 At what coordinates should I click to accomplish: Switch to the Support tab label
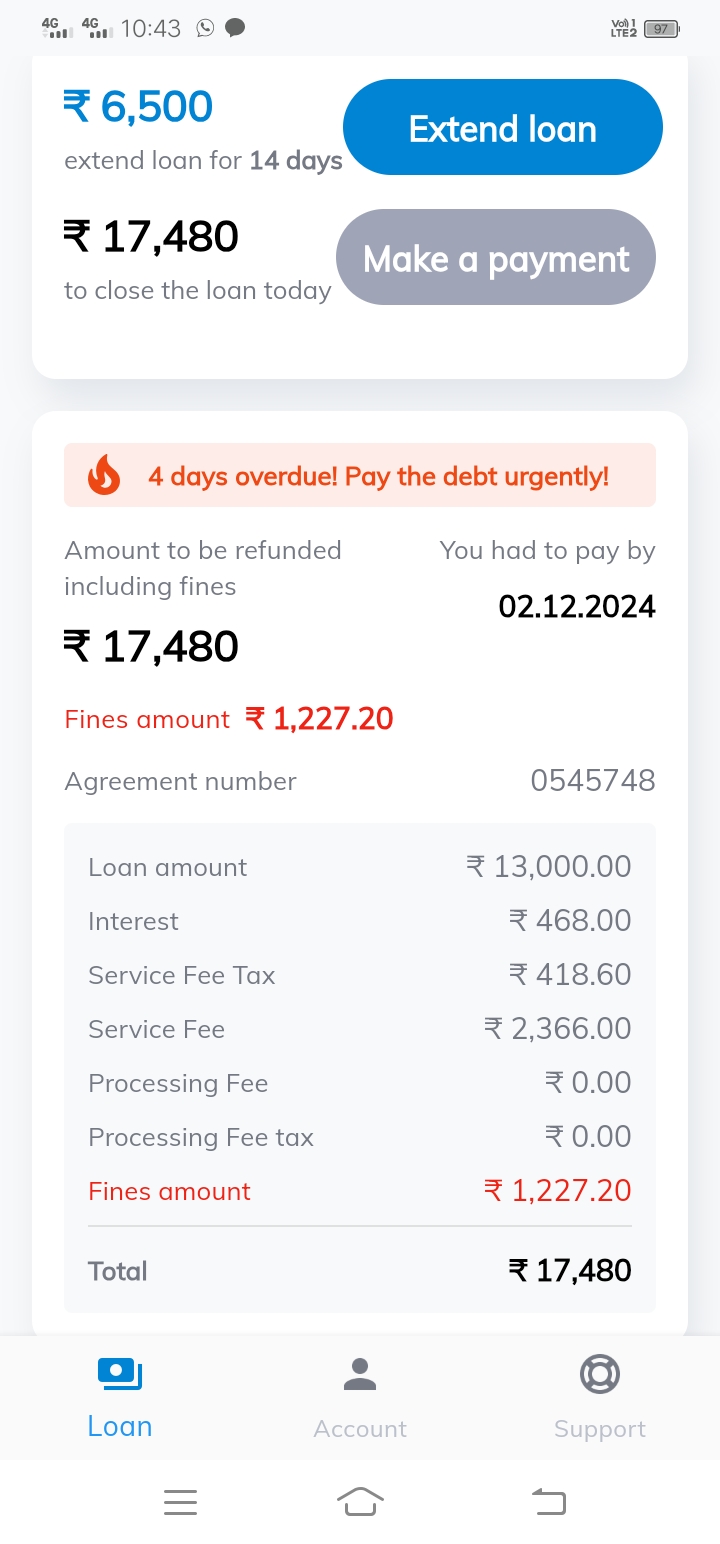[x=600, y=1428]
